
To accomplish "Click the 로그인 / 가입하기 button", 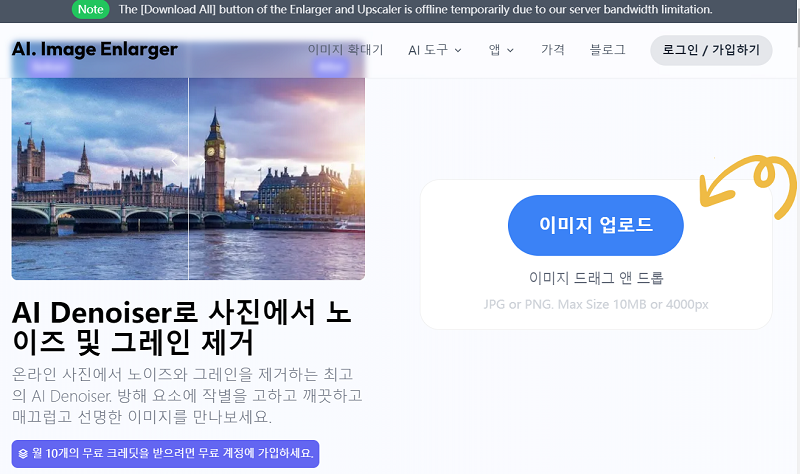I will tap(711, 50).
